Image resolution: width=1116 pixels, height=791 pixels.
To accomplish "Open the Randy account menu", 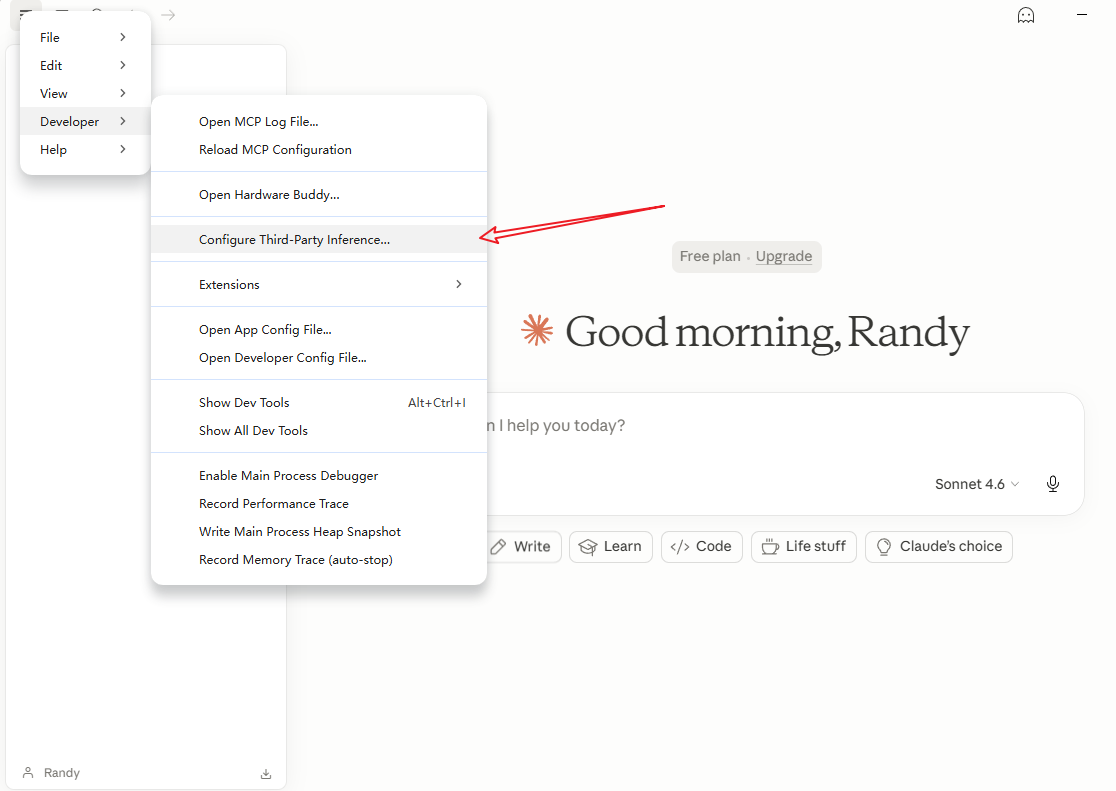I will click(51, 773).
